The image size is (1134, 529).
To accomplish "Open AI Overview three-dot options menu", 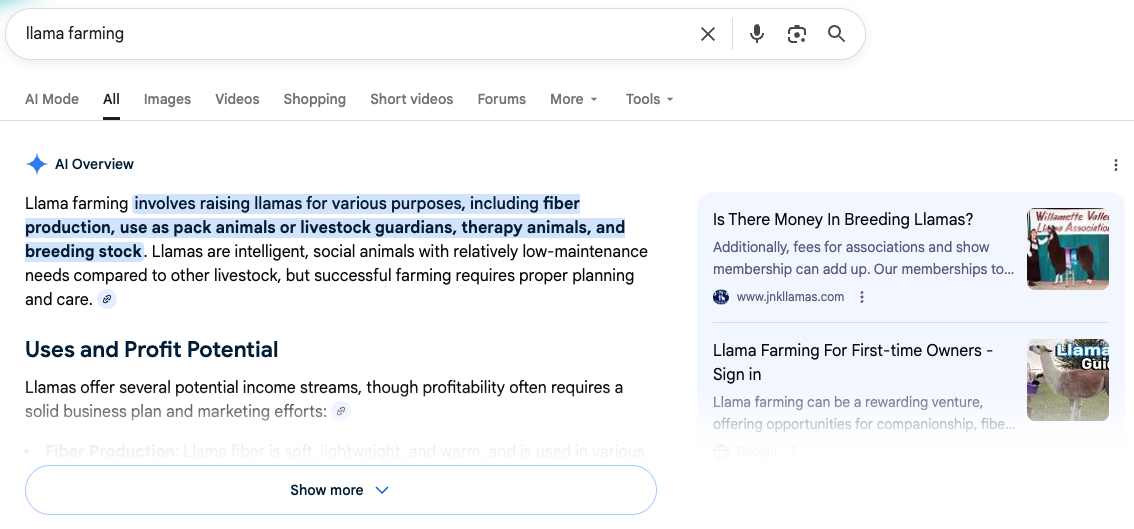I will 1116,165.
